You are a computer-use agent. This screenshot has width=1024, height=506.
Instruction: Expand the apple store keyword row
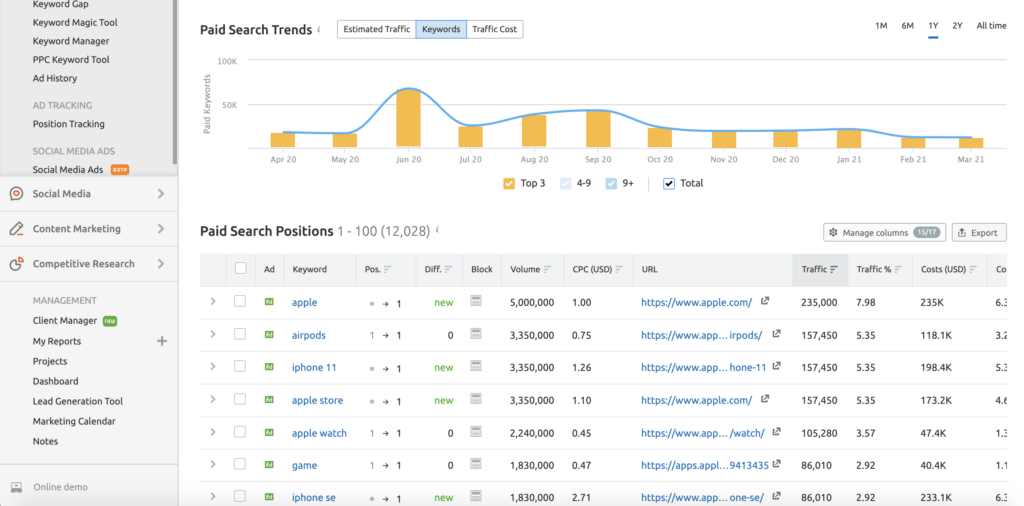pos(213,399)
